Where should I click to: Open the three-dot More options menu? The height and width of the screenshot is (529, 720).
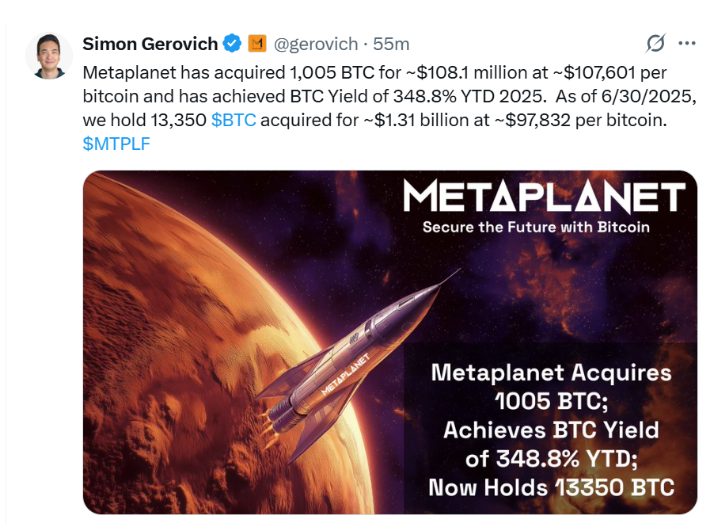click(687, 44)
